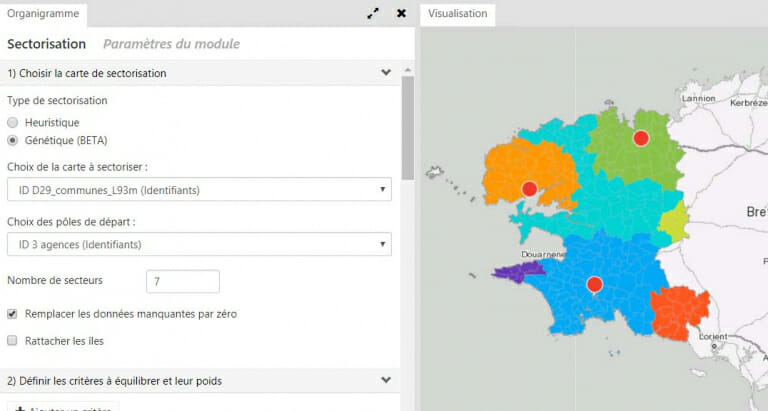Click the plus icon to add criterion
Image resolution: width=768 pixels, height=411 pixels.
[21, 408]
